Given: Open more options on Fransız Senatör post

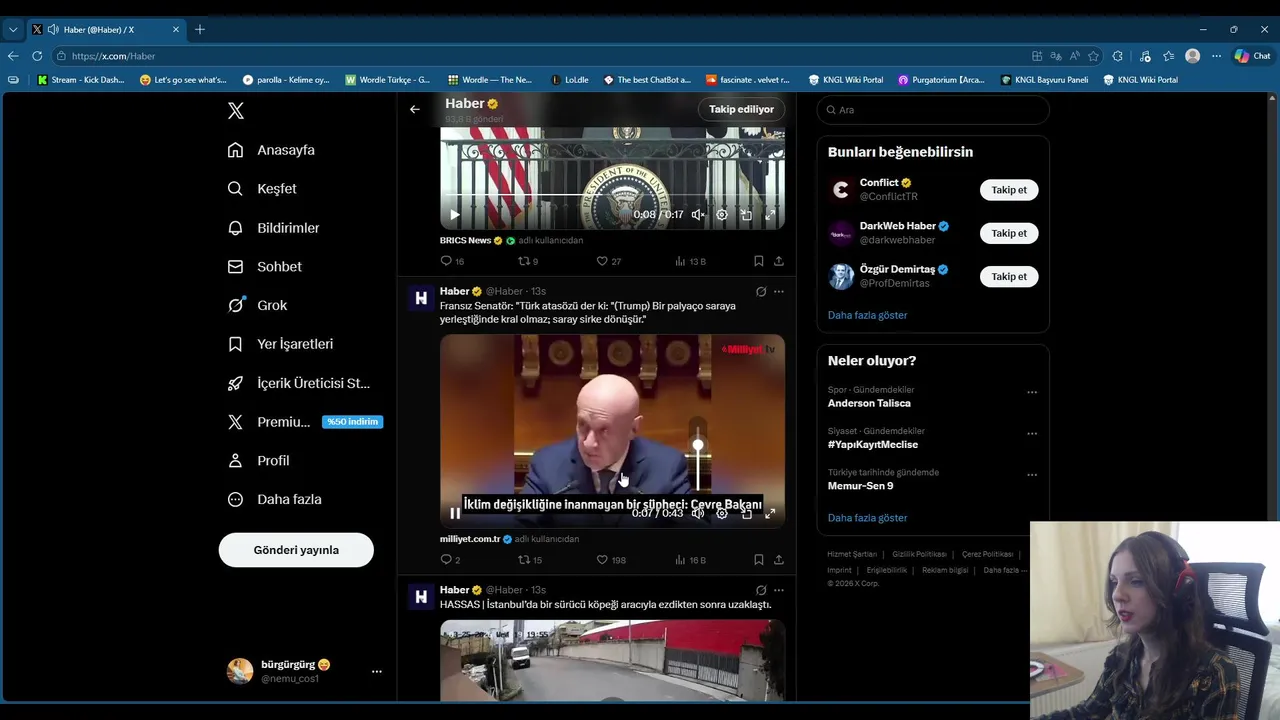Looking at the screenshot, I should point(779,292).
